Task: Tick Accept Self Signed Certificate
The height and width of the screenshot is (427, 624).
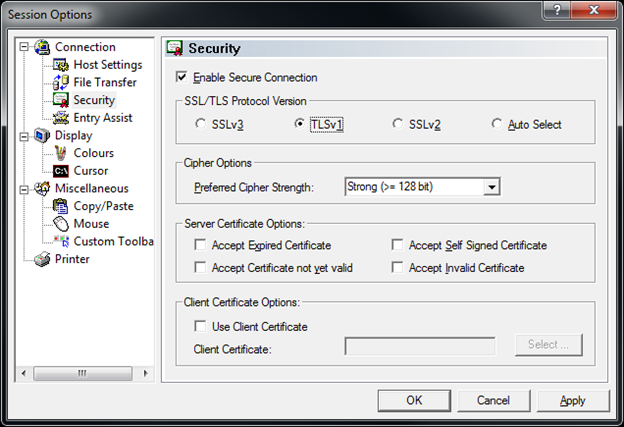Action: coord(398,245)
